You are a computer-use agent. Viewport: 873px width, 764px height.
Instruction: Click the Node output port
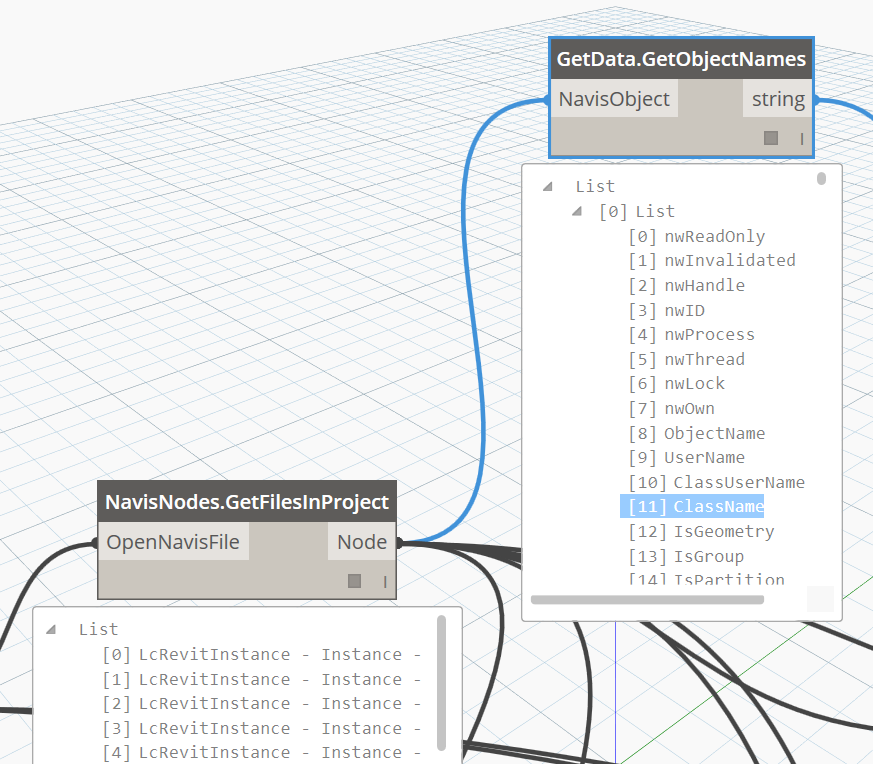[x=361, y=542]
